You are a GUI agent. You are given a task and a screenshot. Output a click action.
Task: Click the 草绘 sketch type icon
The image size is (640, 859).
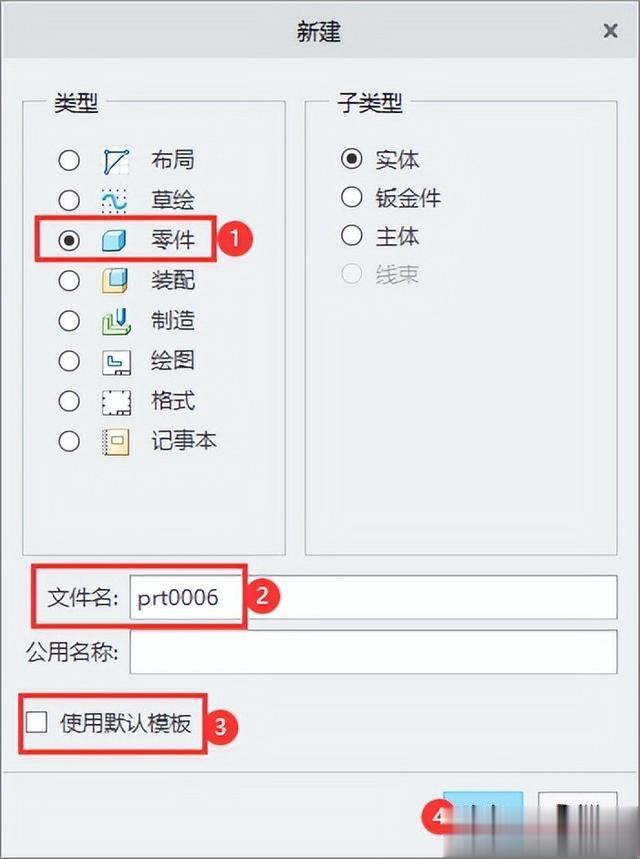tap(115, 201)
